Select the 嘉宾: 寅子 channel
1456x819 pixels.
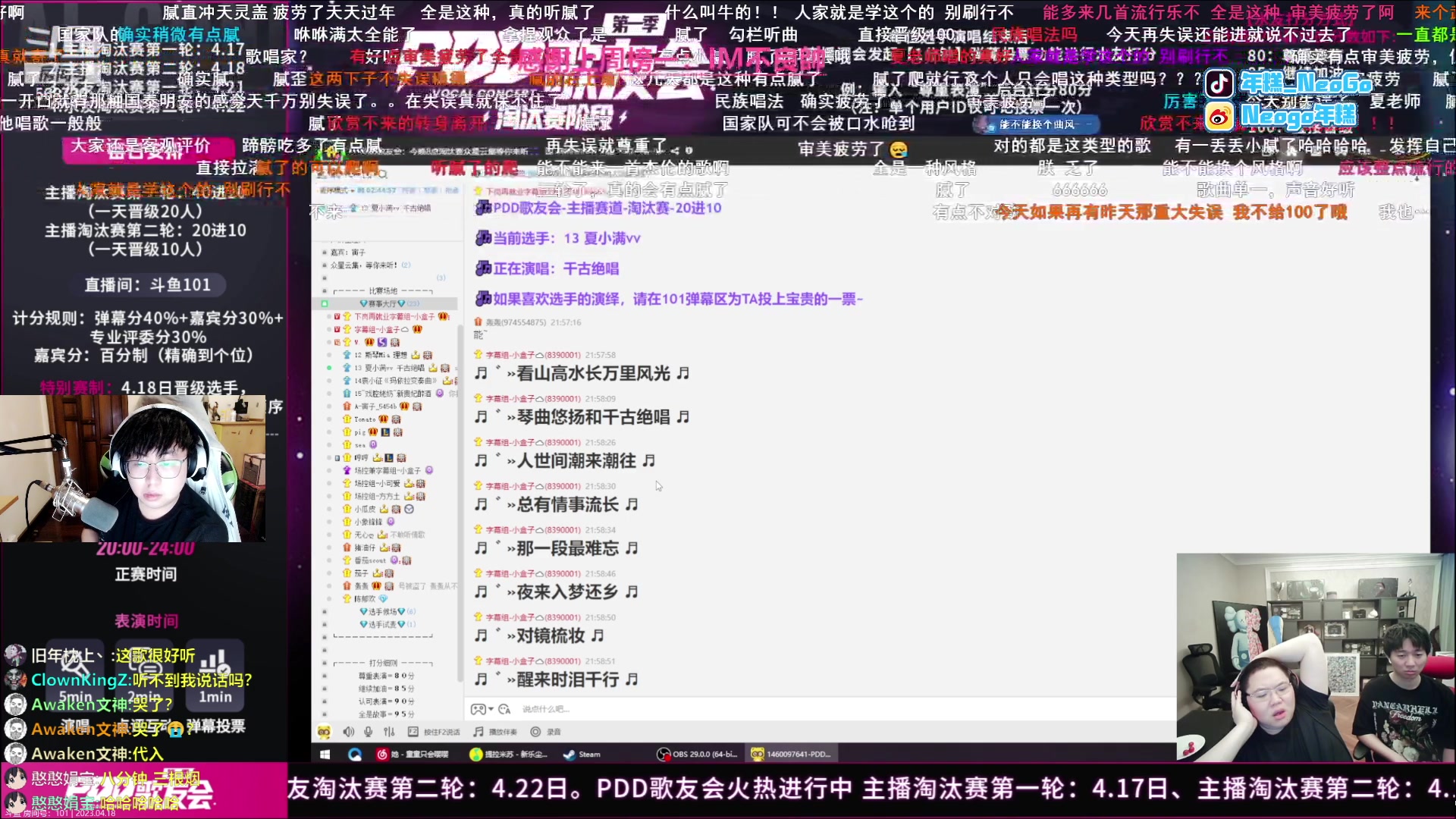click(348, 253)
